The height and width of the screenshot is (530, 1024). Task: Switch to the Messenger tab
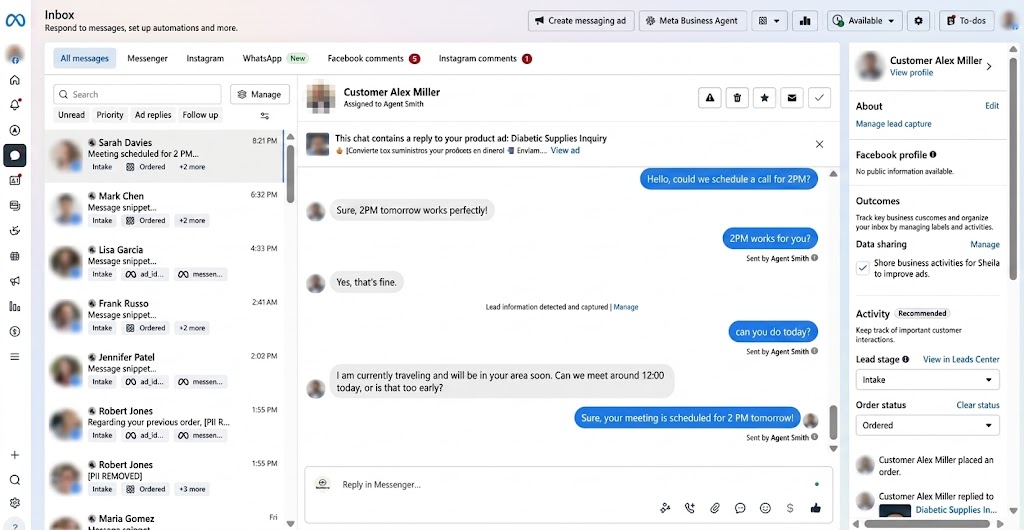[148, 58]
